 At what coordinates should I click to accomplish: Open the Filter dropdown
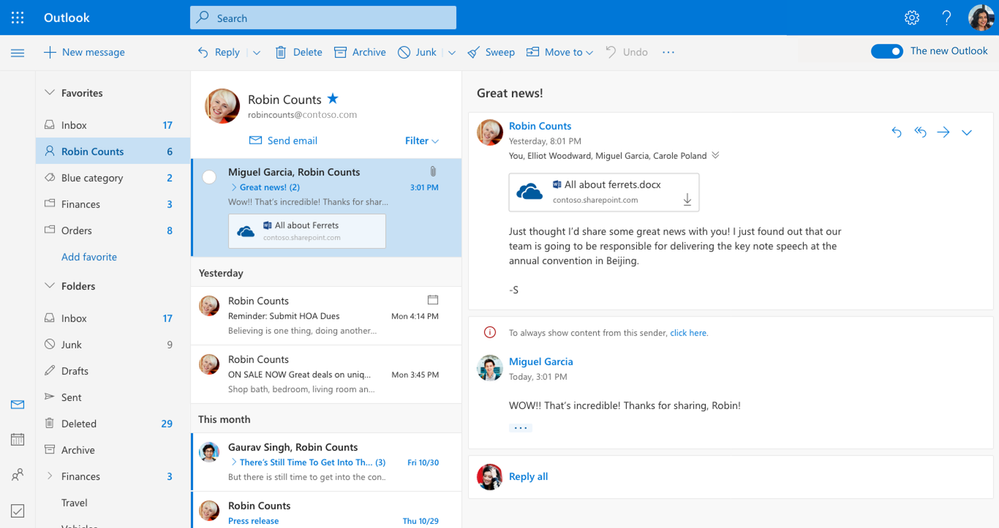(x=421, y=141)
